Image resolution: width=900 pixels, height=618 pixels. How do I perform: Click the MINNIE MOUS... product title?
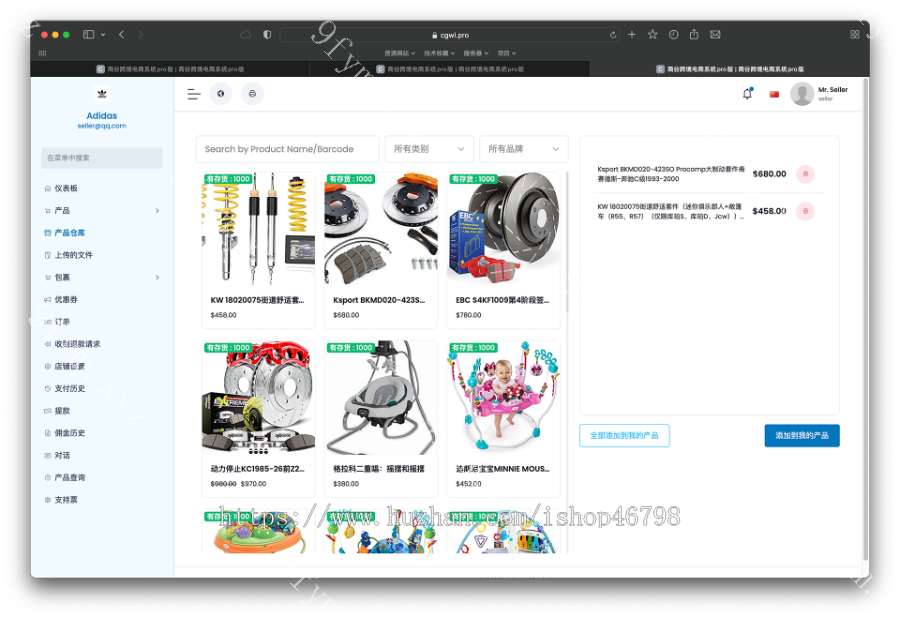[x=502, y=469]
